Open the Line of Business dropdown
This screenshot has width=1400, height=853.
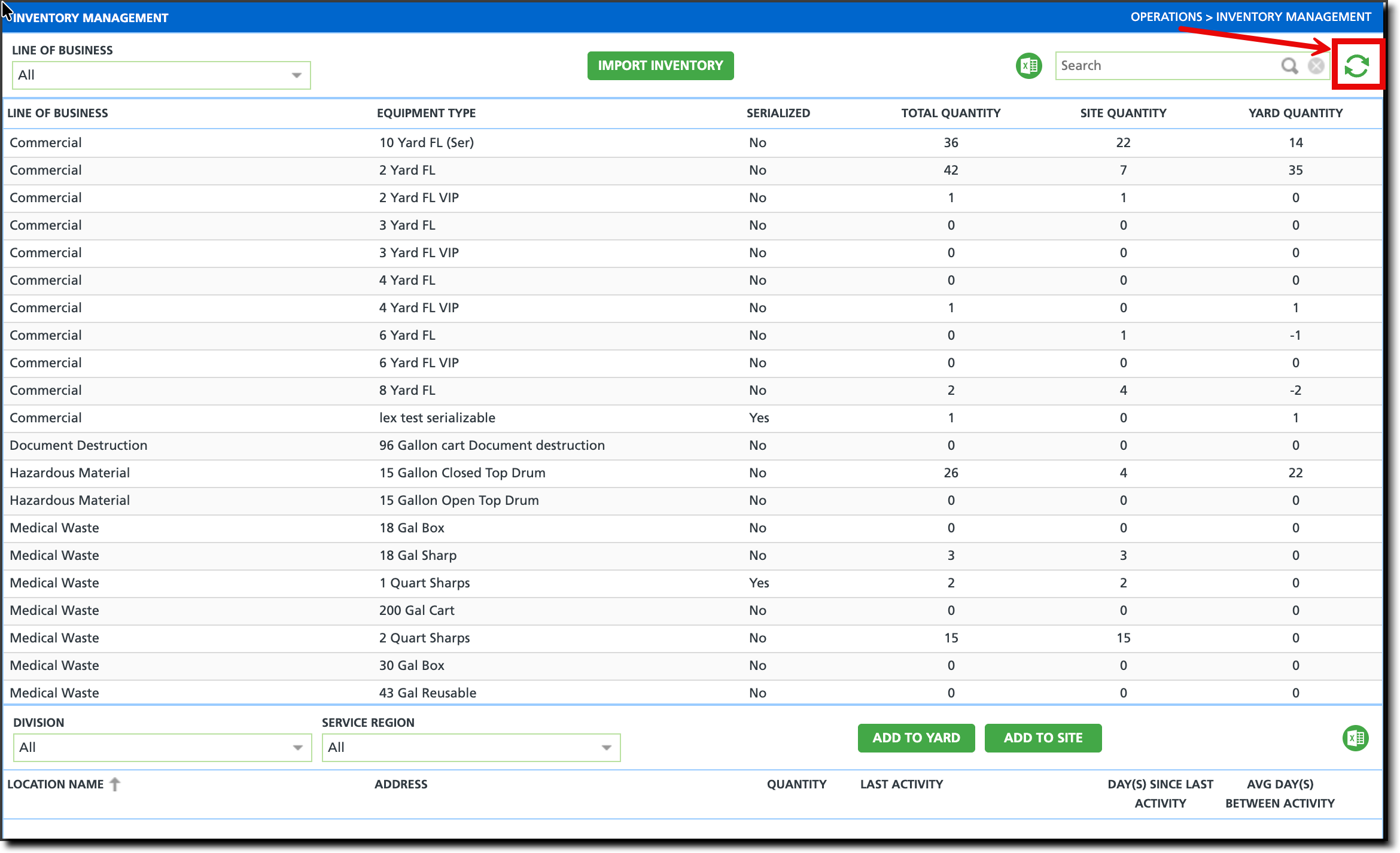click(161, 75)
